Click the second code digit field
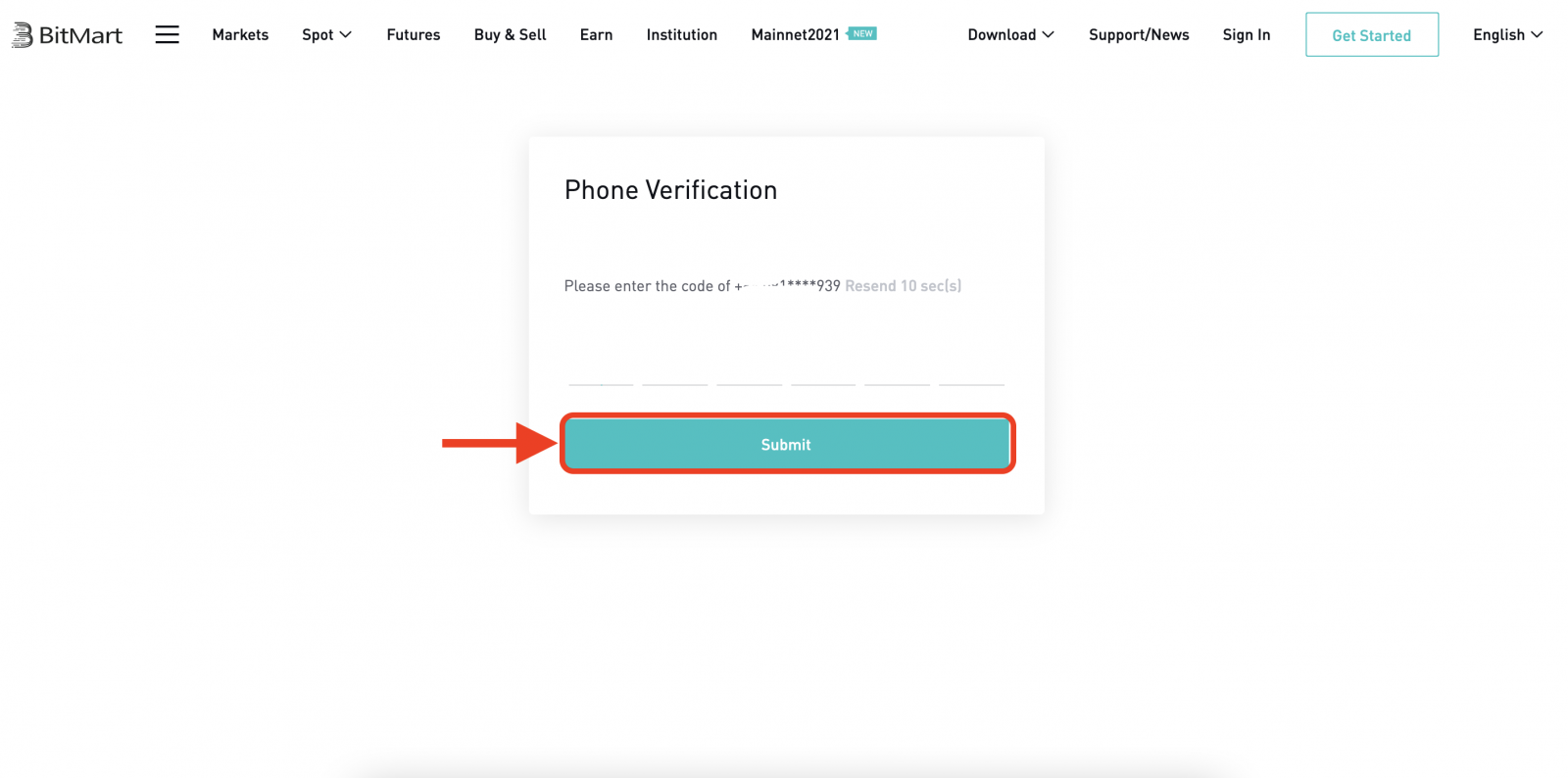This screenshot has width=1568, height=778. (x=675, y=368)
